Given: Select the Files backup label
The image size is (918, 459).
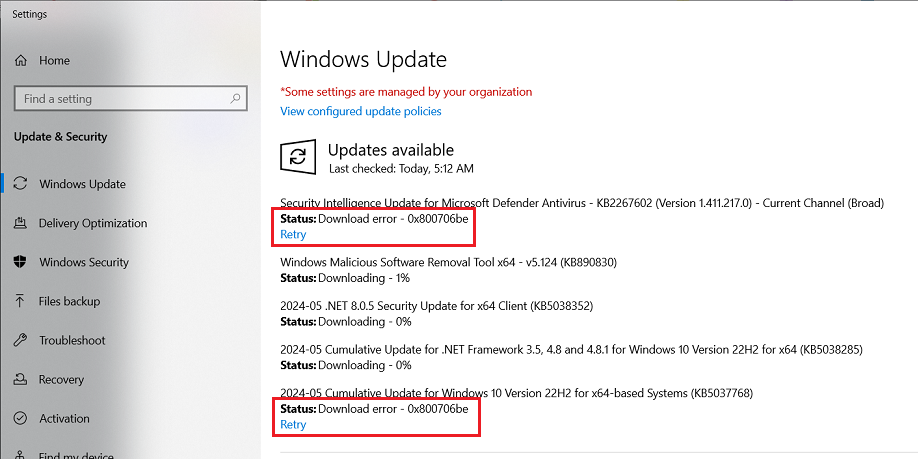Looking at the screenshot, I should [x=69, y=301].
